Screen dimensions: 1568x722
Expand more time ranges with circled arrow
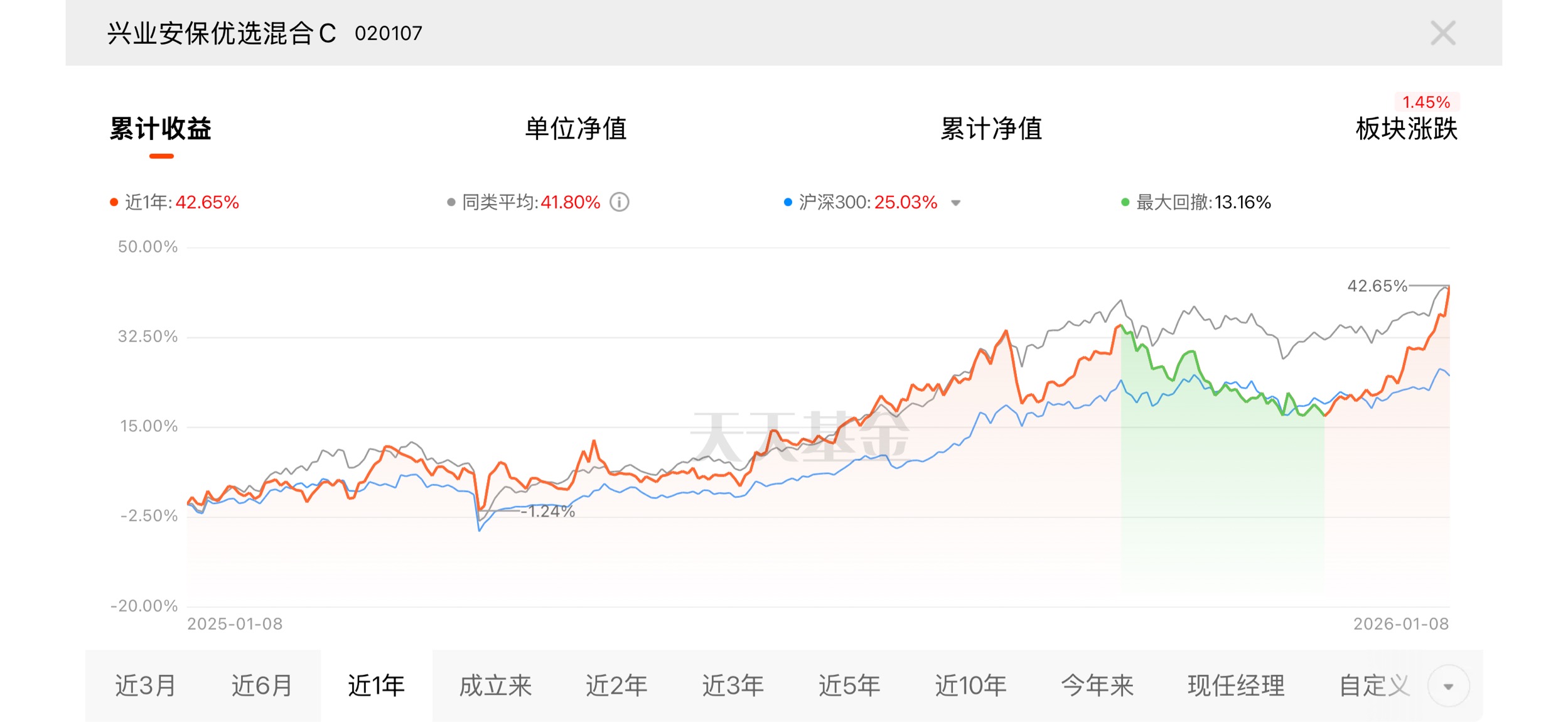click(1448, 686)
